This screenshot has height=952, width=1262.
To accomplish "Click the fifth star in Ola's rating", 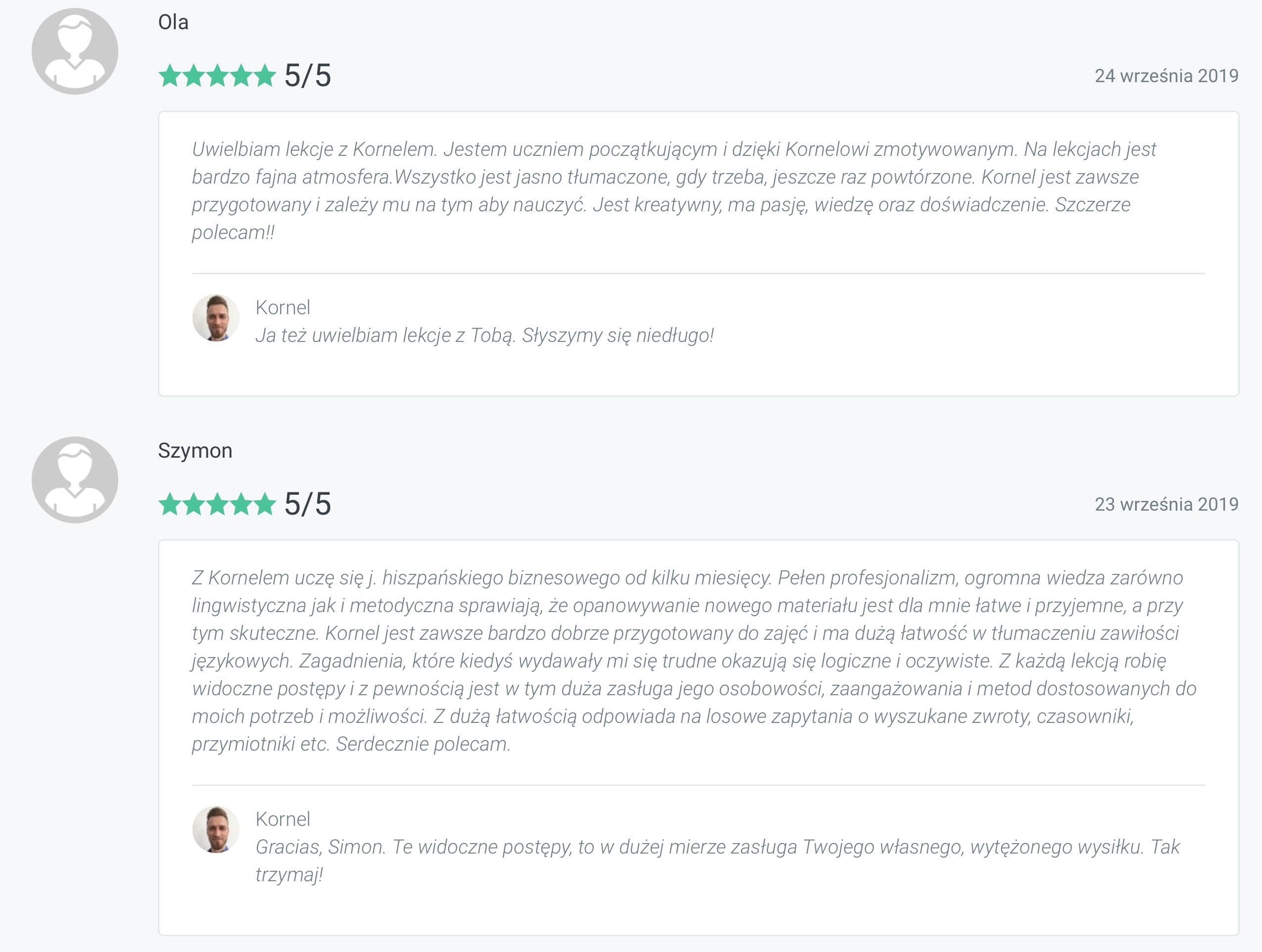I will (x=265, y=75).
